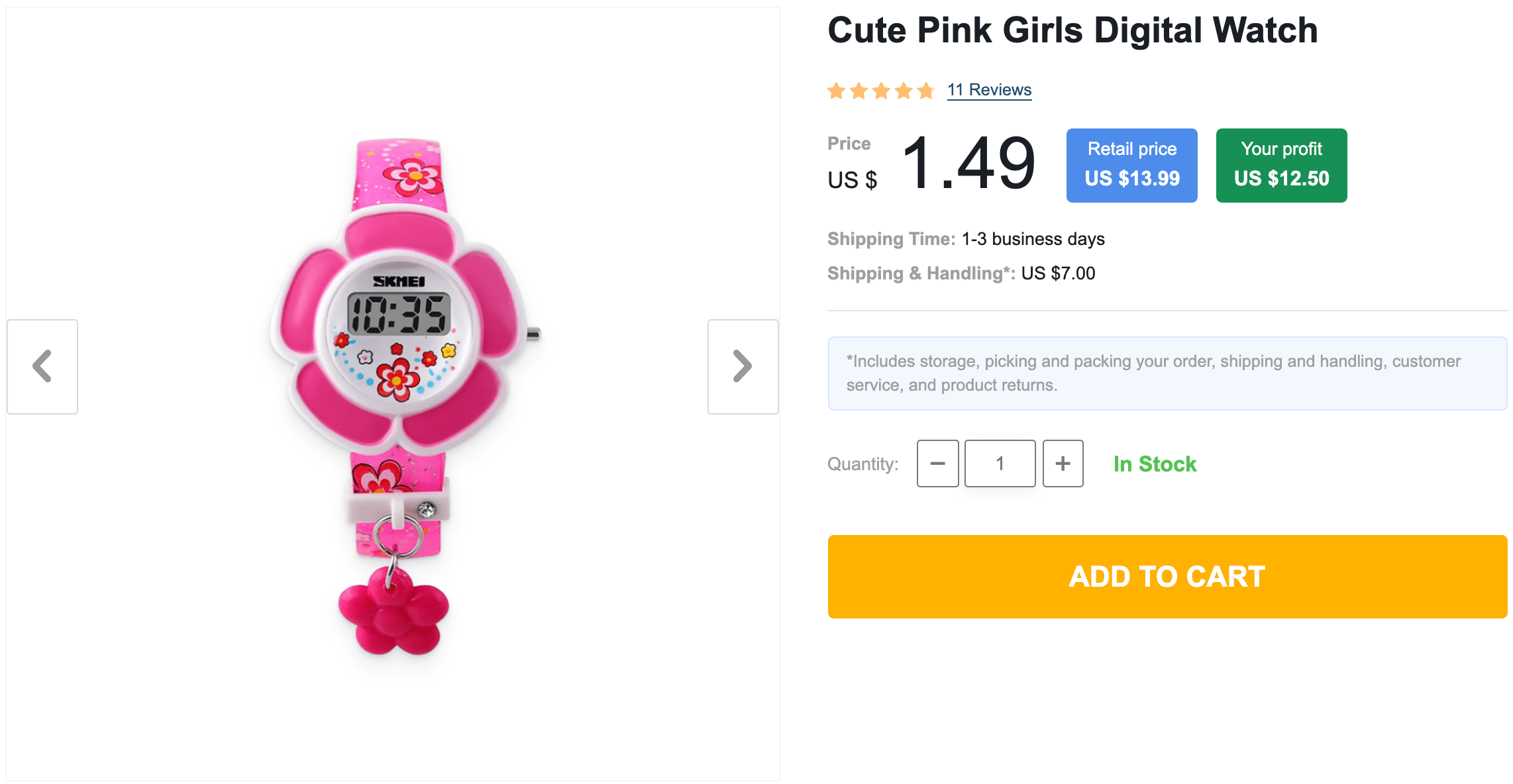Click the 1.49 price figure
The width and height of the screenshot is (1513, 784).
[968, 163]
